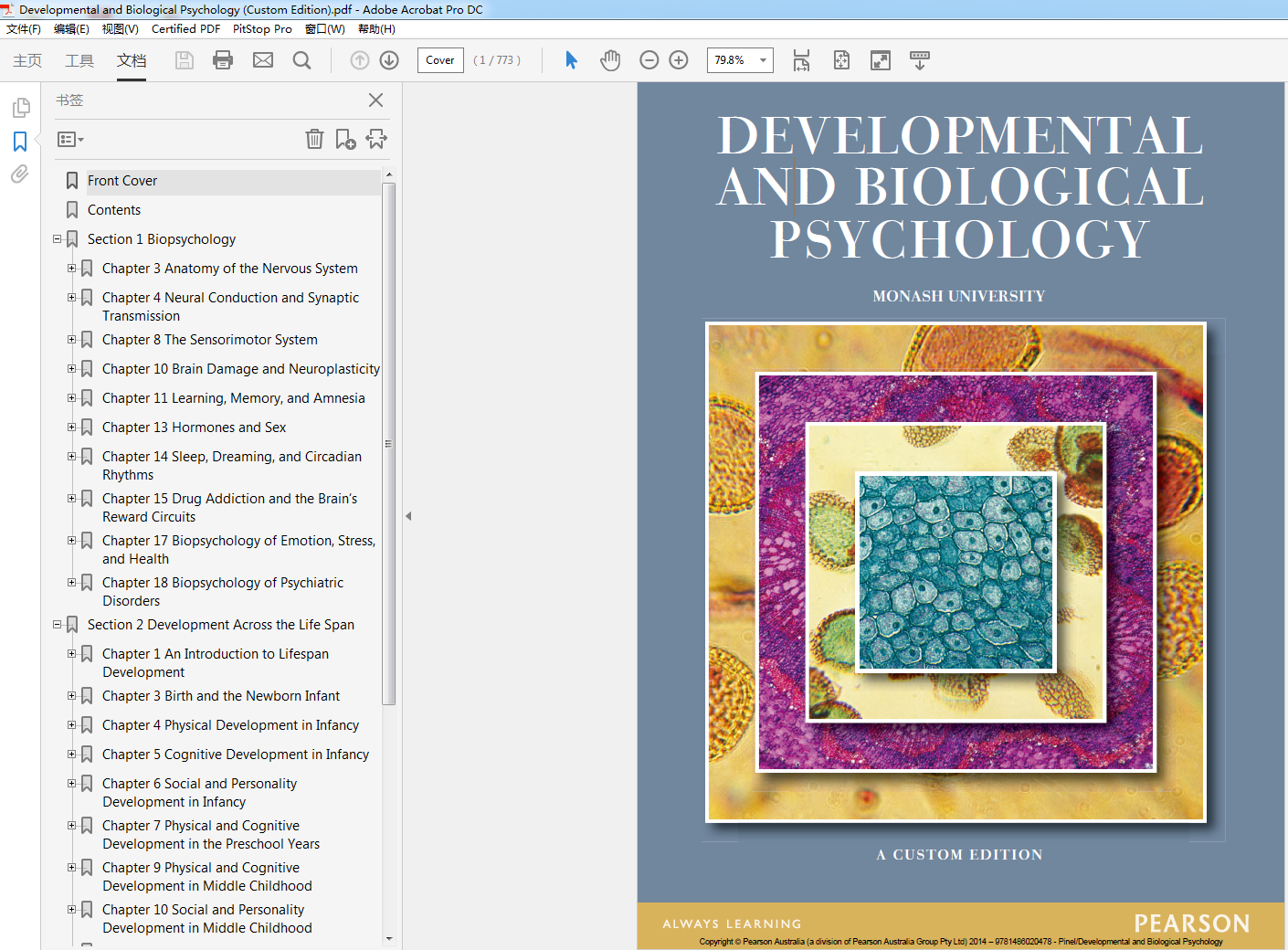Go to the previous page arrow
1288x950 pixels.
(x=360, y=60)
